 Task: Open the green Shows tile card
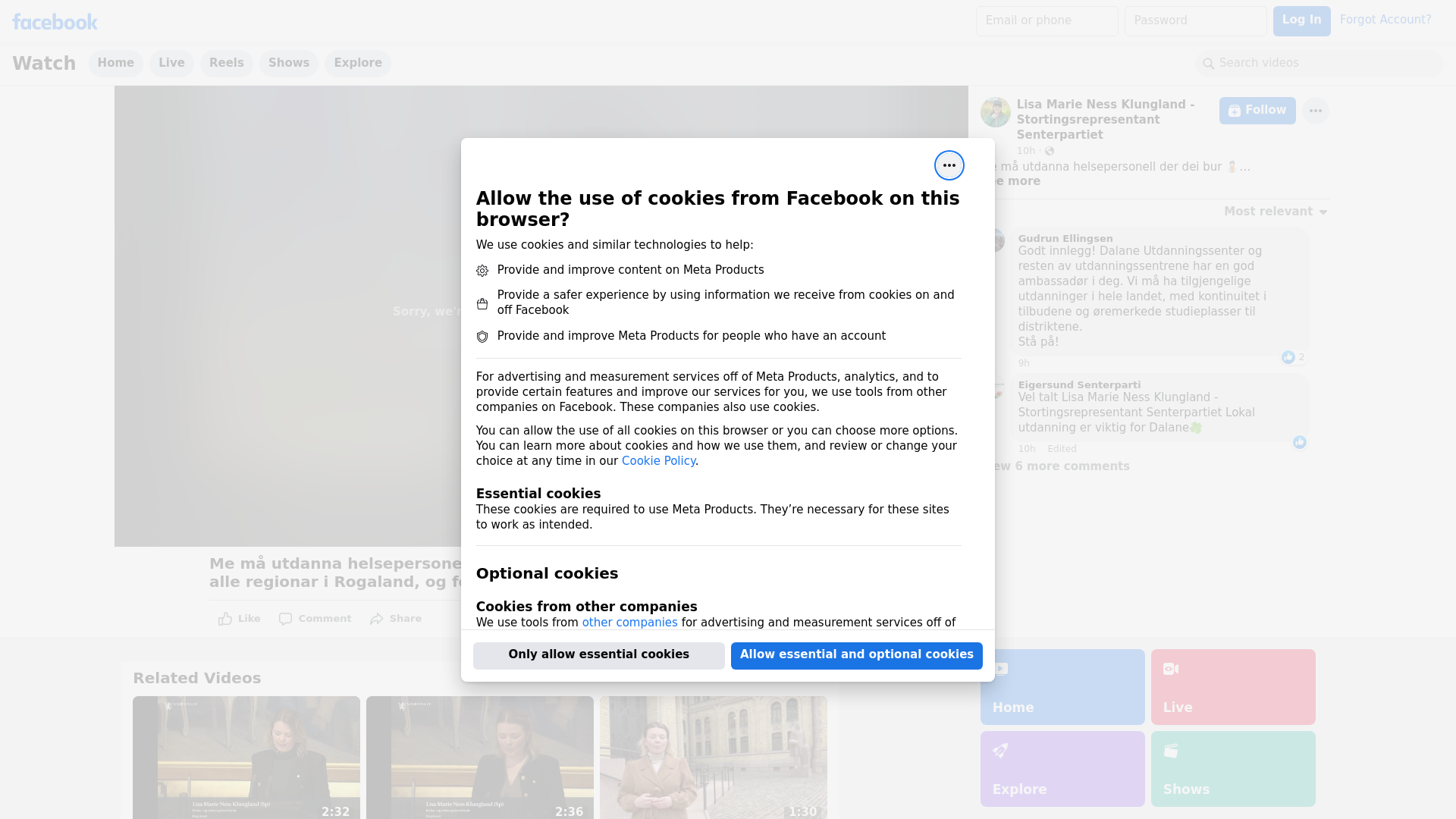pyautogui.click(x=1232, y=769)
